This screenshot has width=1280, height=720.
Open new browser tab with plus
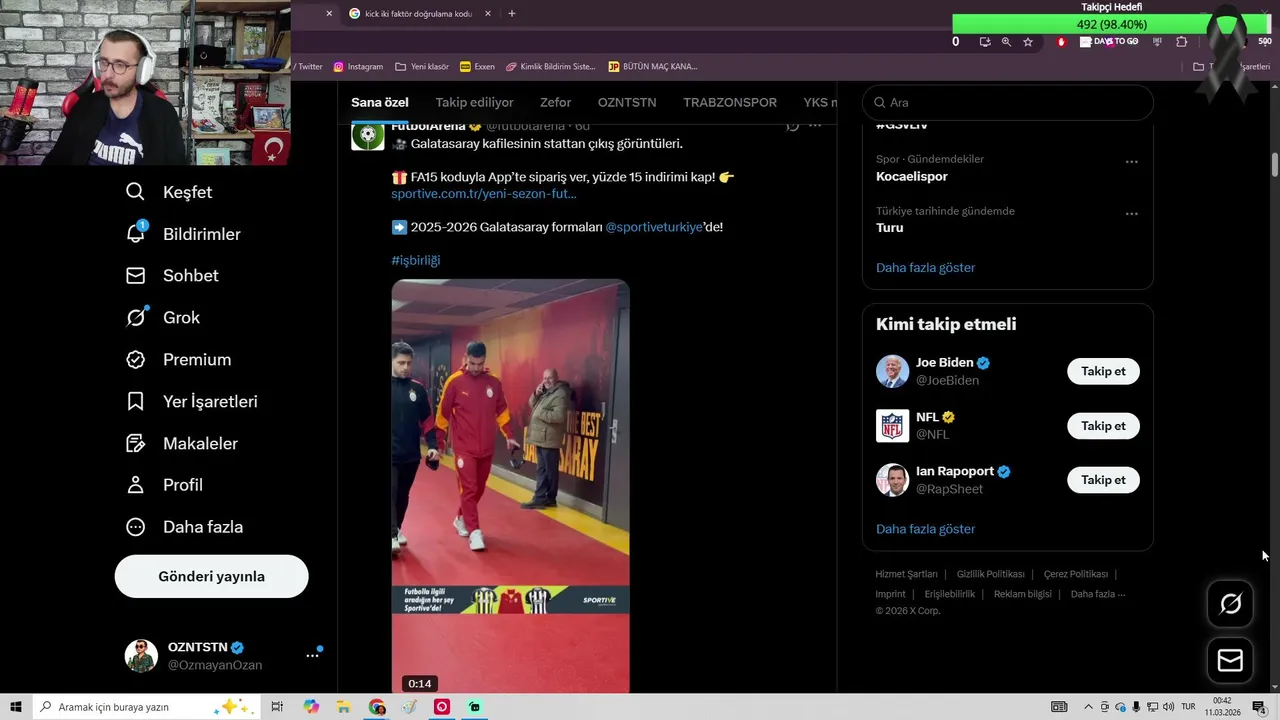pos(512,14)
